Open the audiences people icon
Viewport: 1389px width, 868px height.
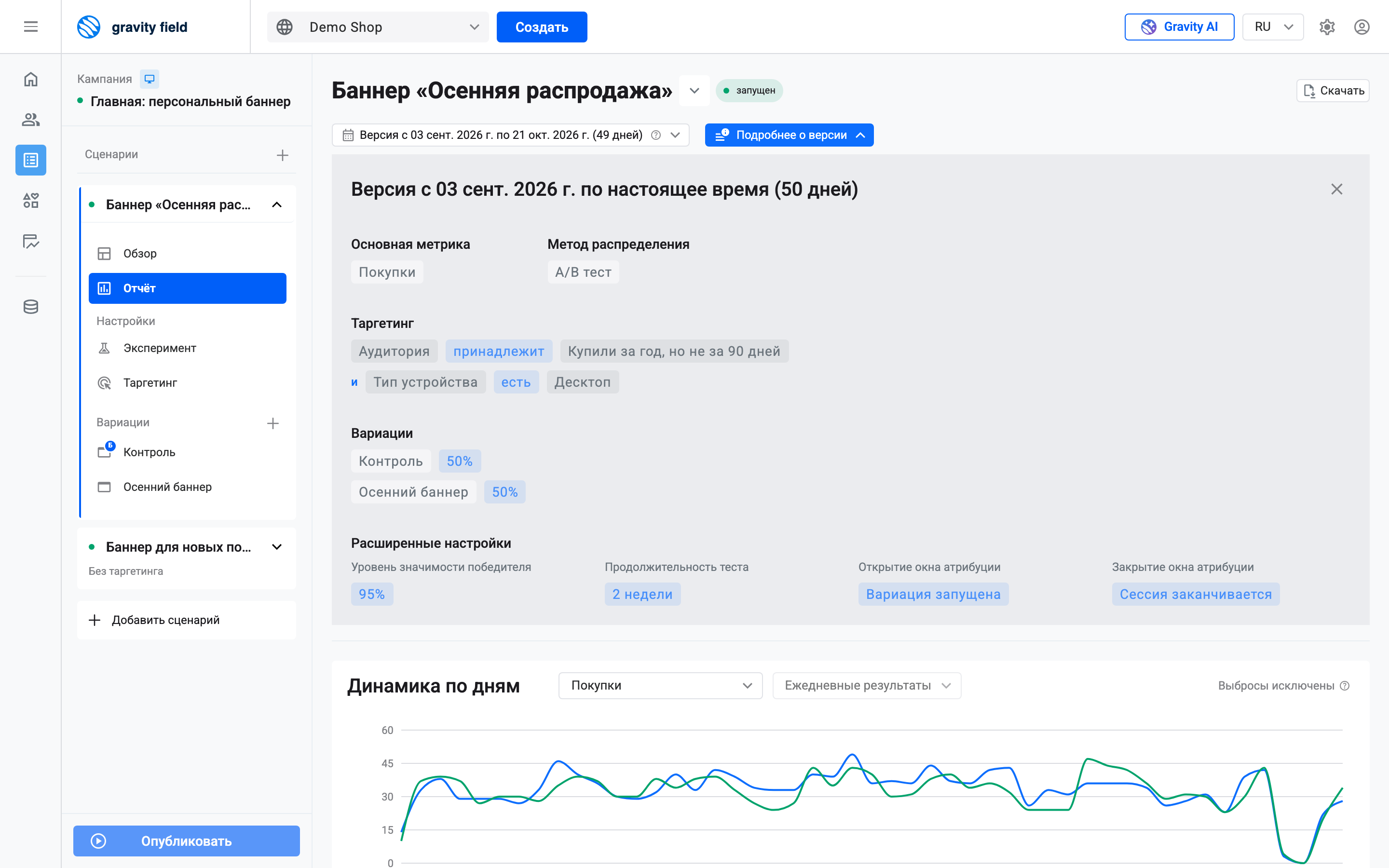31,120
